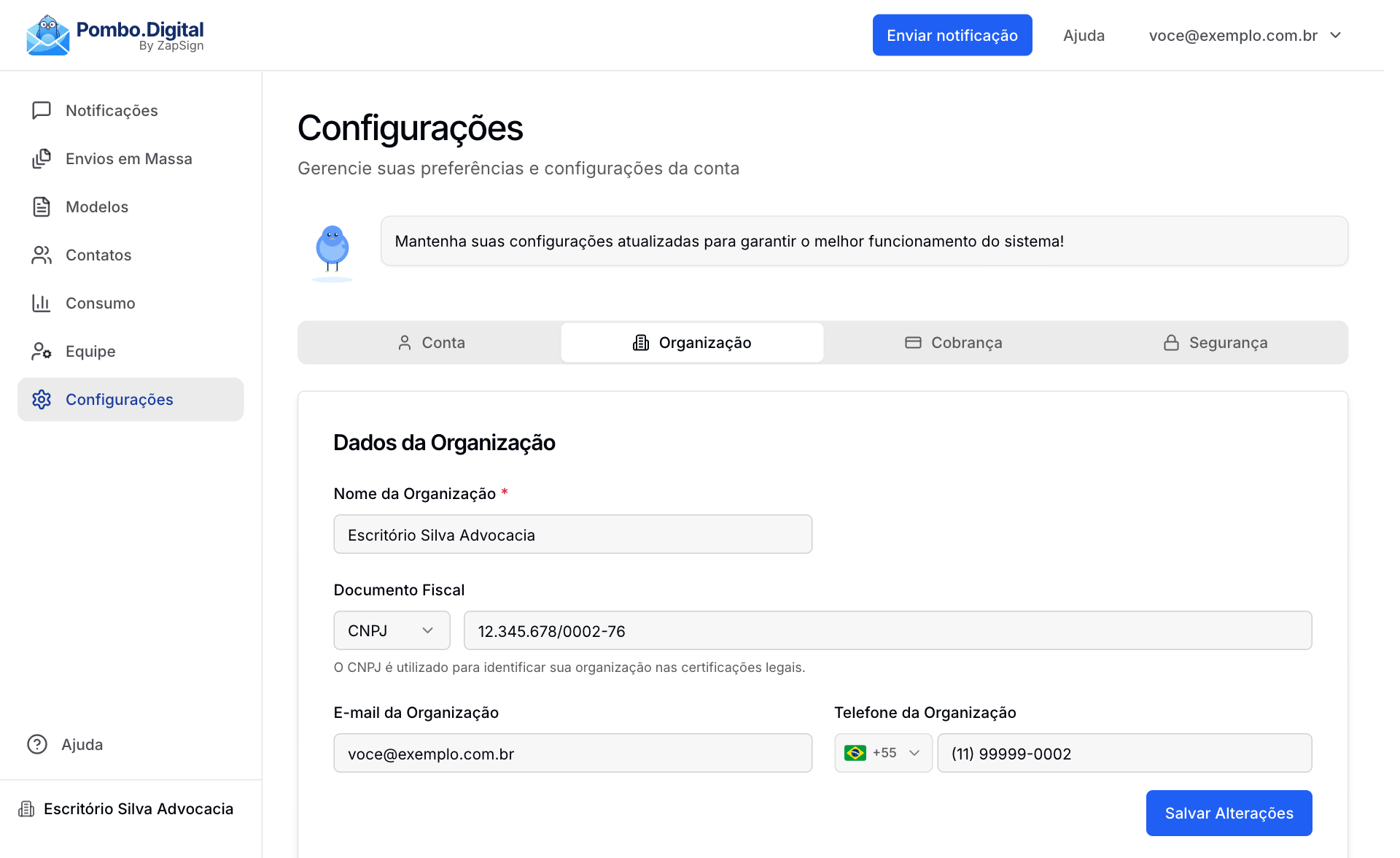This screenshot has height=858, width=1400.
Task: Click the Salvar Alterações button
Action: [1229, 813]
